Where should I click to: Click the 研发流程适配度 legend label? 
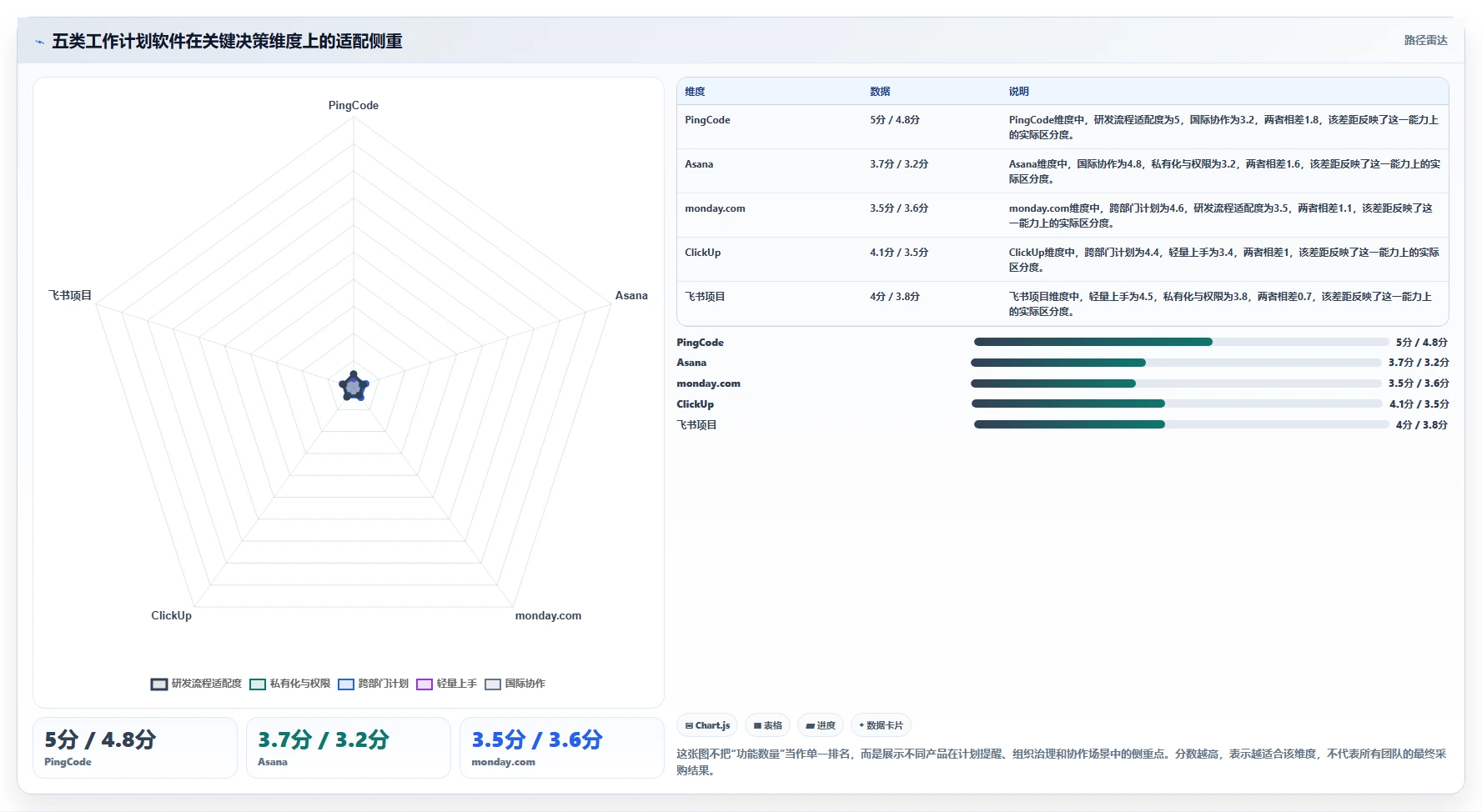click(207, 684)
